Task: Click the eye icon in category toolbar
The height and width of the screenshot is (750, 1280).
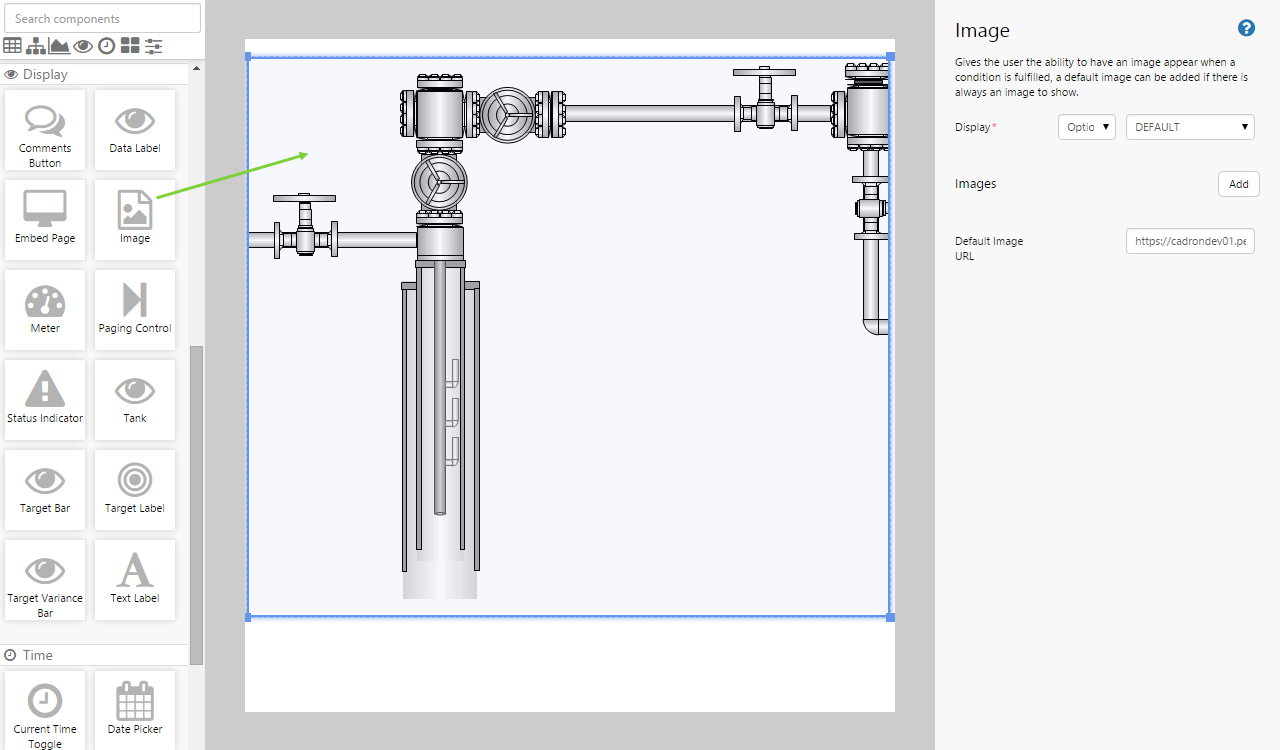Action: pyautogui.click(x=83, y=46)
